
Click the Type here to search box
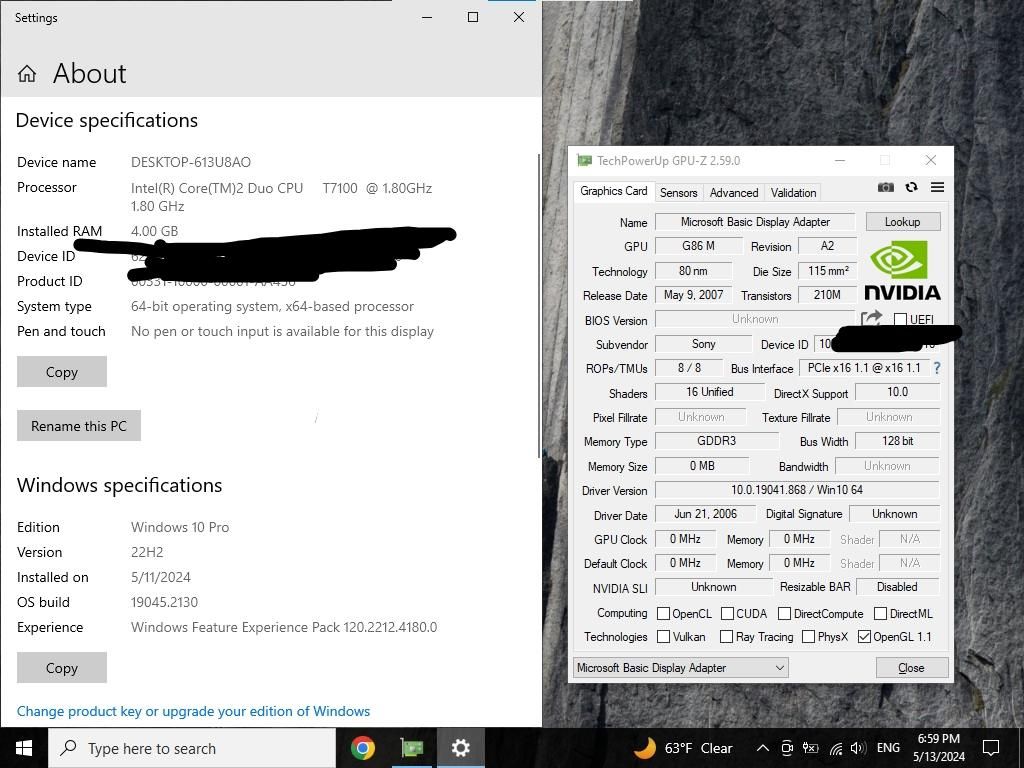pyautogui.click(x=192, y=748)
